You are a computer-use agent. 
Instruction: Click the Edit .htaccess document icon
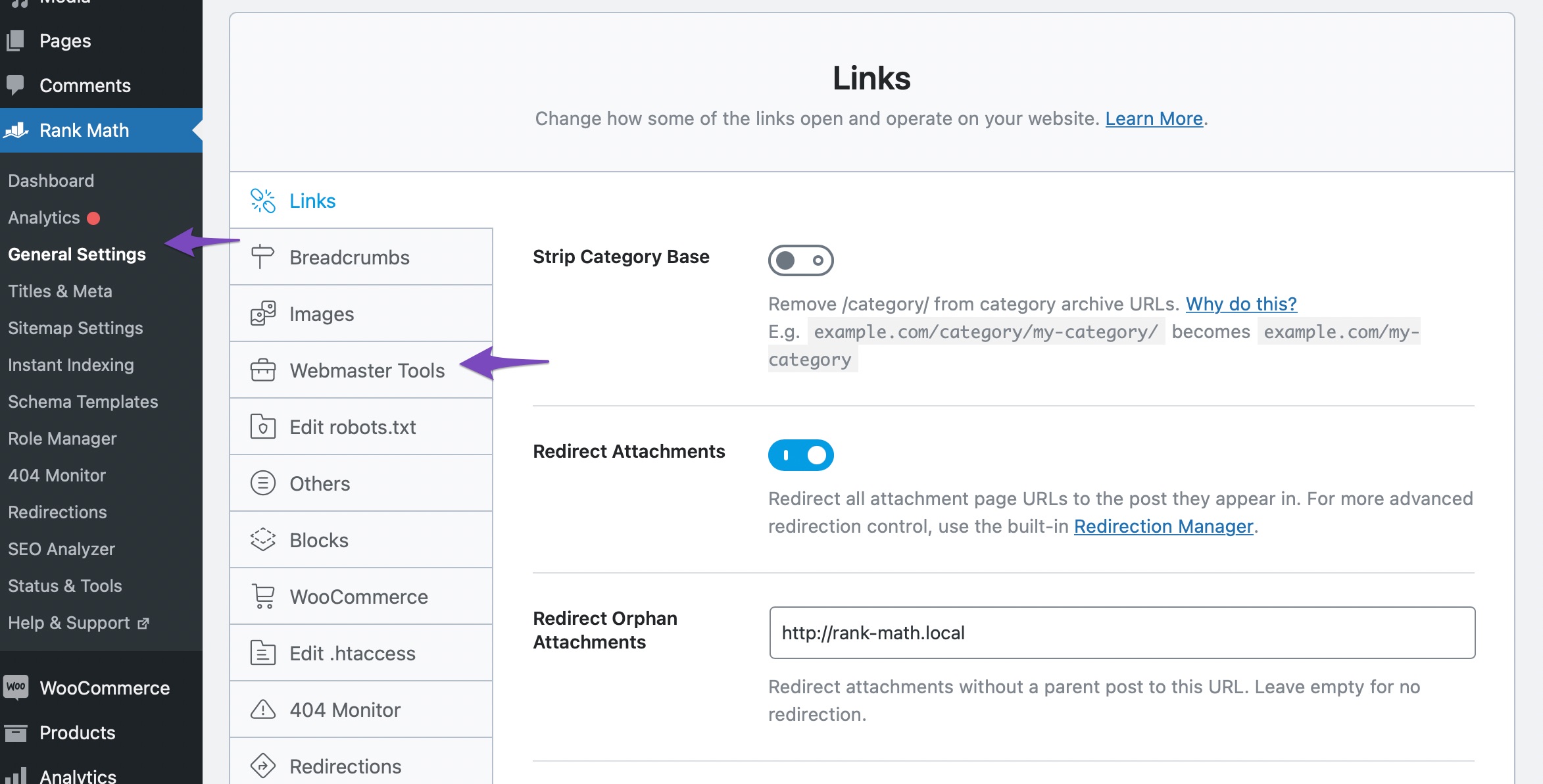coord(262,653)
